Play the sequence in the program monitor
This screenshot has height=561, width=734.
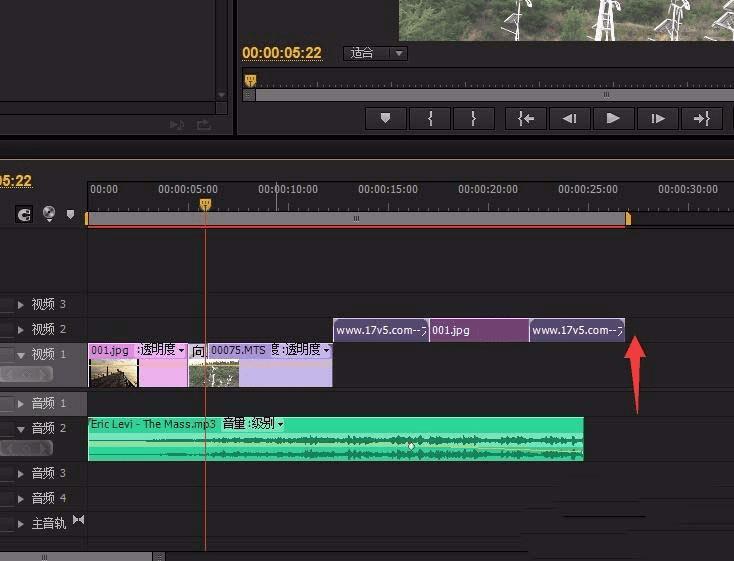click(613, 118)
